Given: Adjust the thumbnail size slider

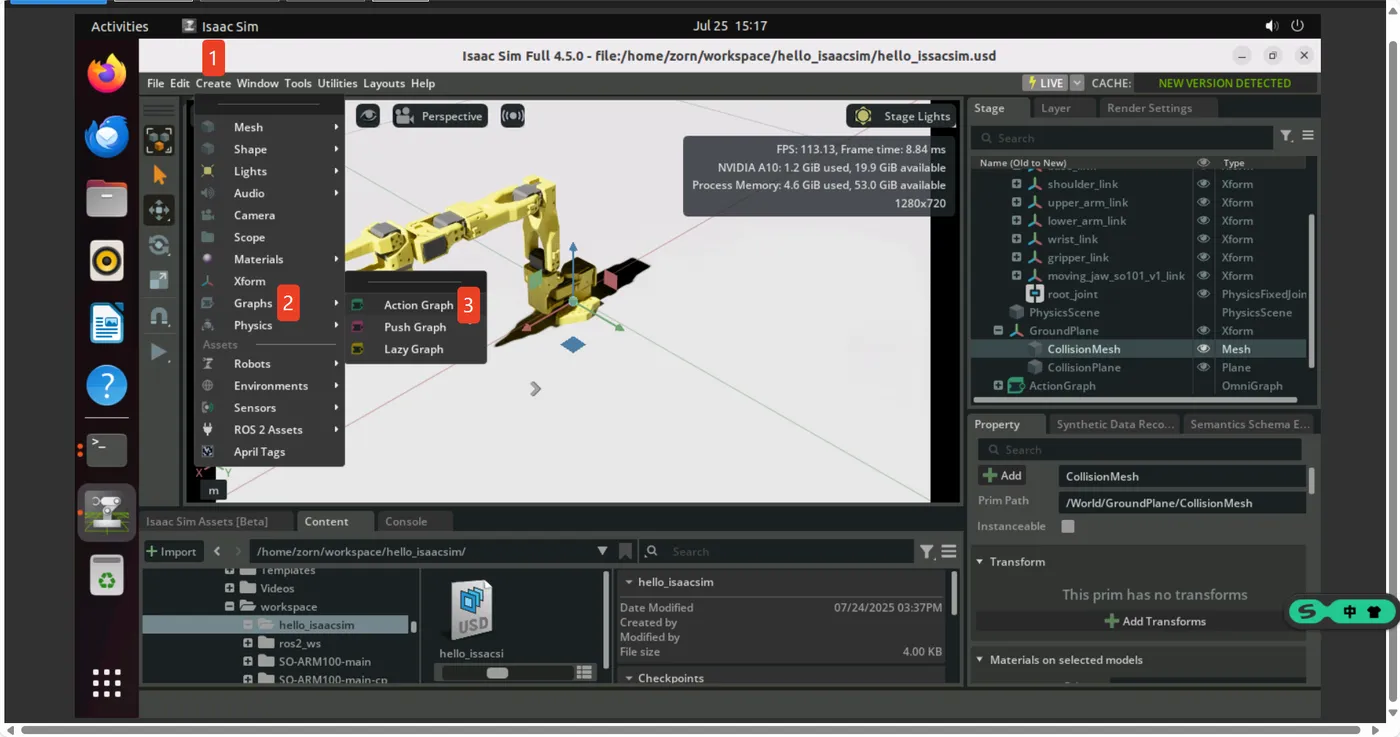Looking at the screenshot, I should 497,673.
